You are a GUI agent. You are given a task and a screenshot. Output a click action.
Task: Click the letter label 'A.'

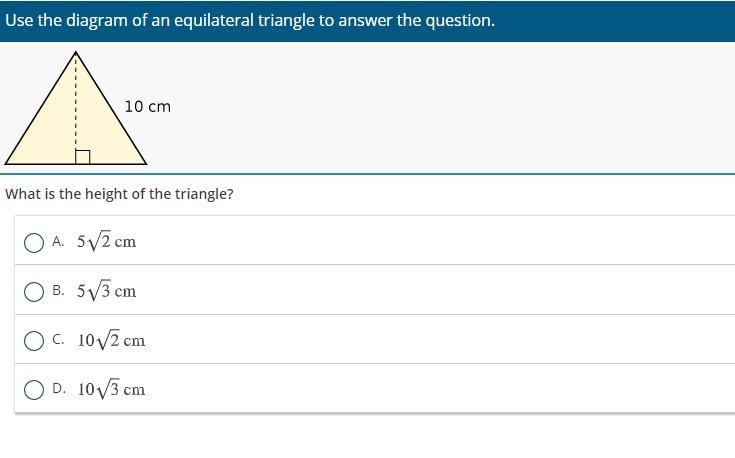pos(58,241)
